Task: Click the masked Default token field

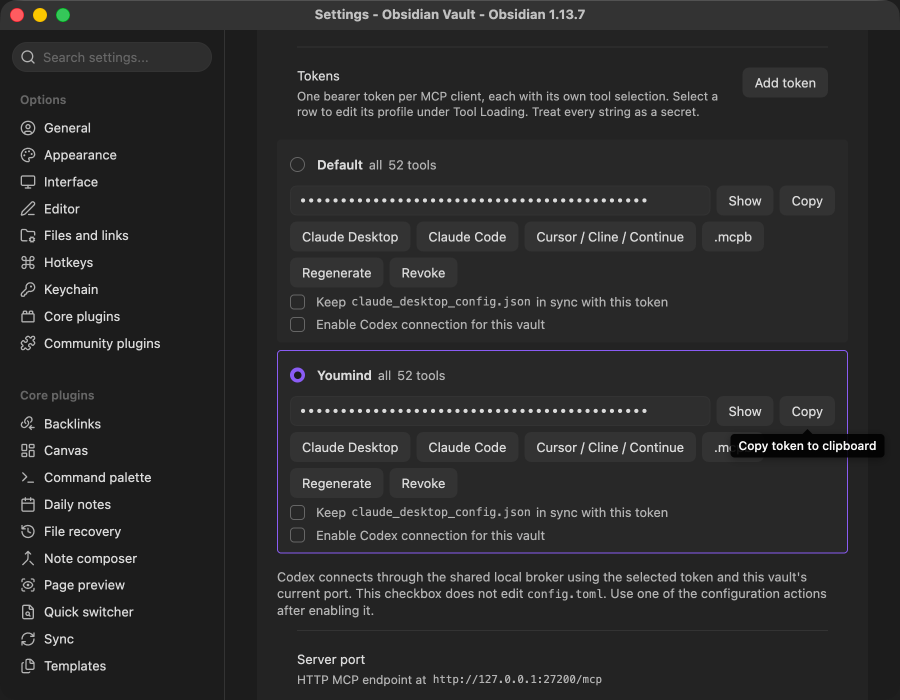Action: [500, 201]
